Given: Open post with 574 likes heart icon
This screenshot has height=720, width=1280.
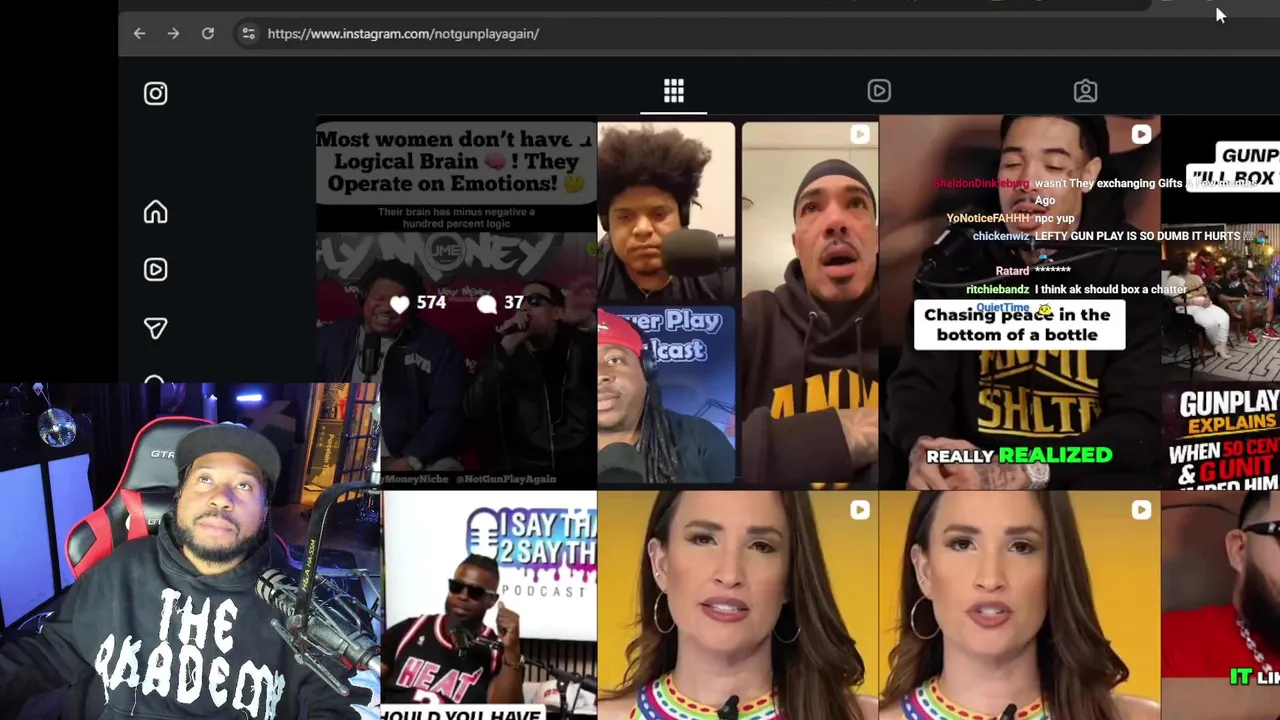Looking at the screenshot, I should tap(399, 304).
